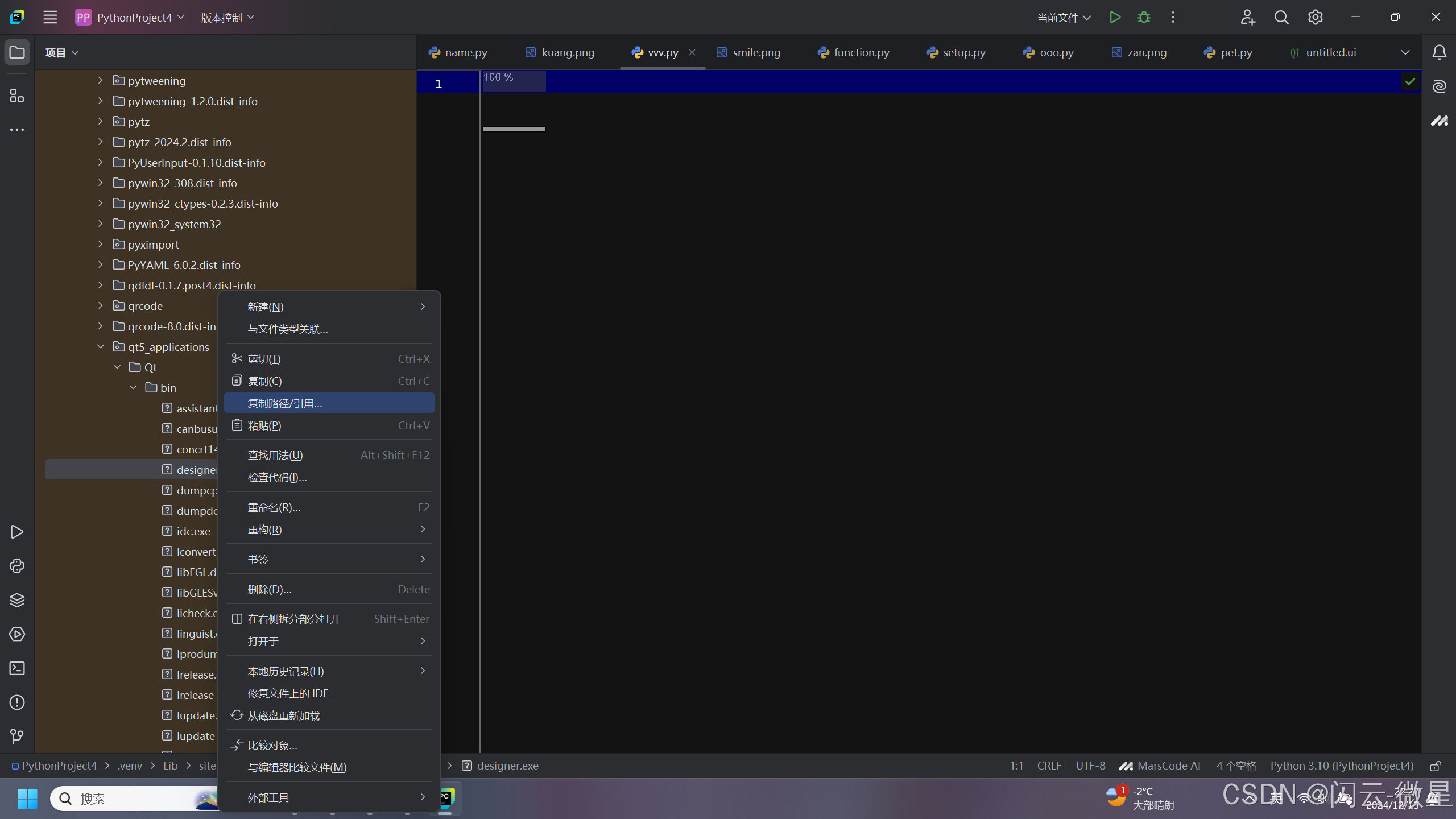Expand the pytweening folder
1456x819 pixels.
tap(101, 81)
